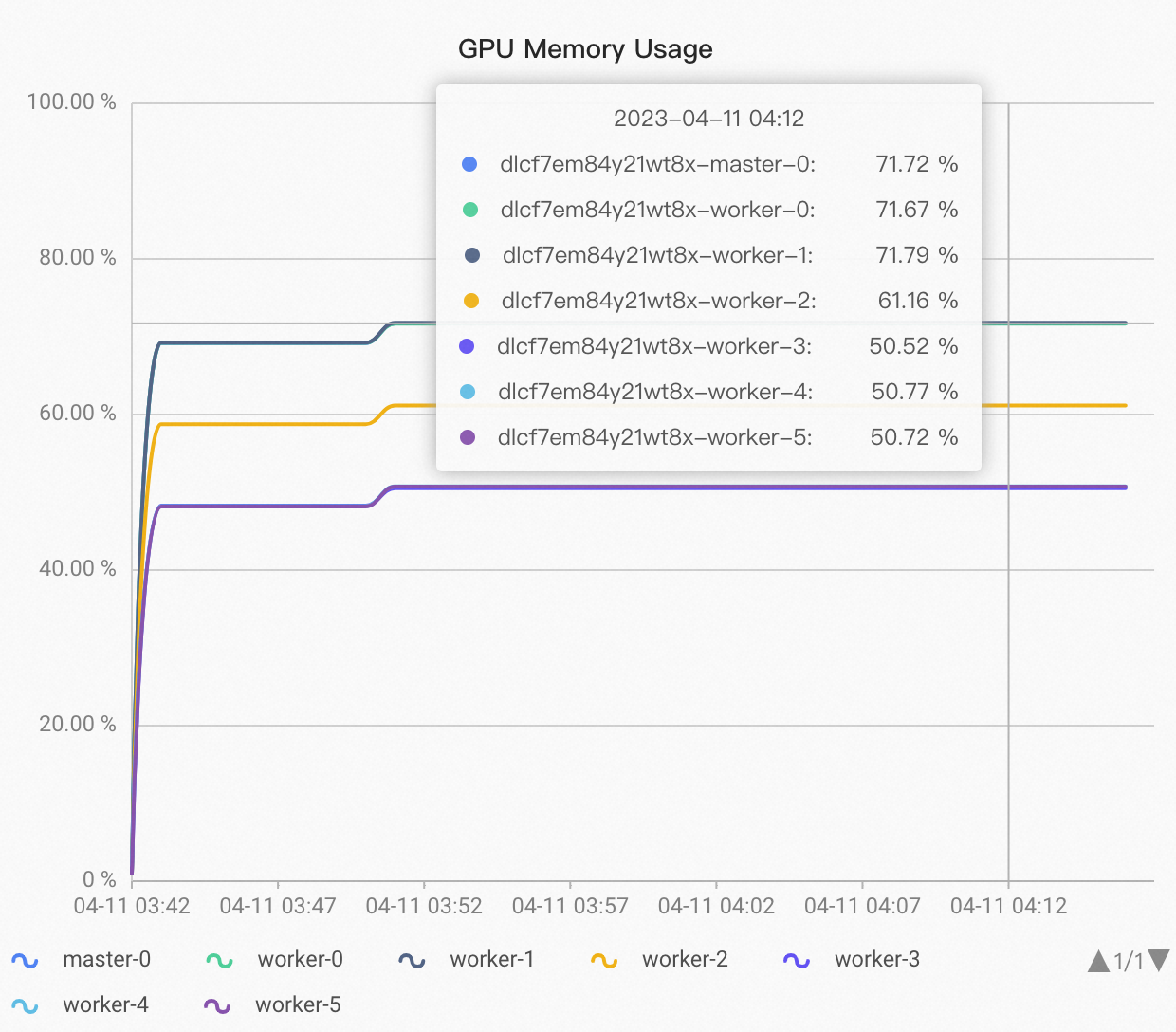Click the 1/1 legend page indicator
Image resolution: width=1176 pixels, height=1032 pixels.
point(1128,961)
